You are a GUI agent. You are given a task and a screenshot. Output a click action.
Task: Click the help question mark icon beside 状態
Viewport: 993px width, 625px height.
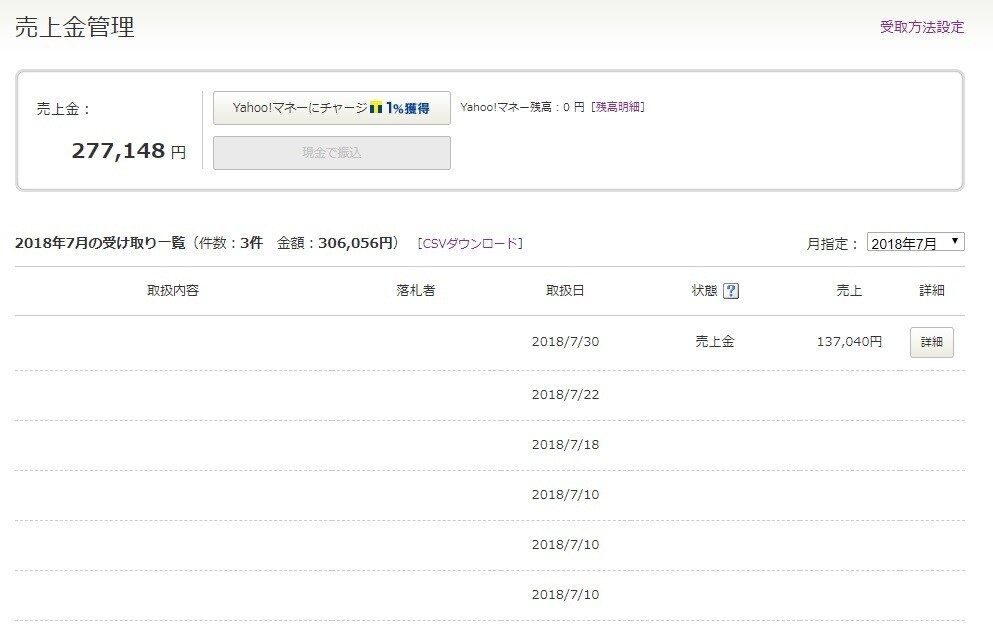pos(731,291)
